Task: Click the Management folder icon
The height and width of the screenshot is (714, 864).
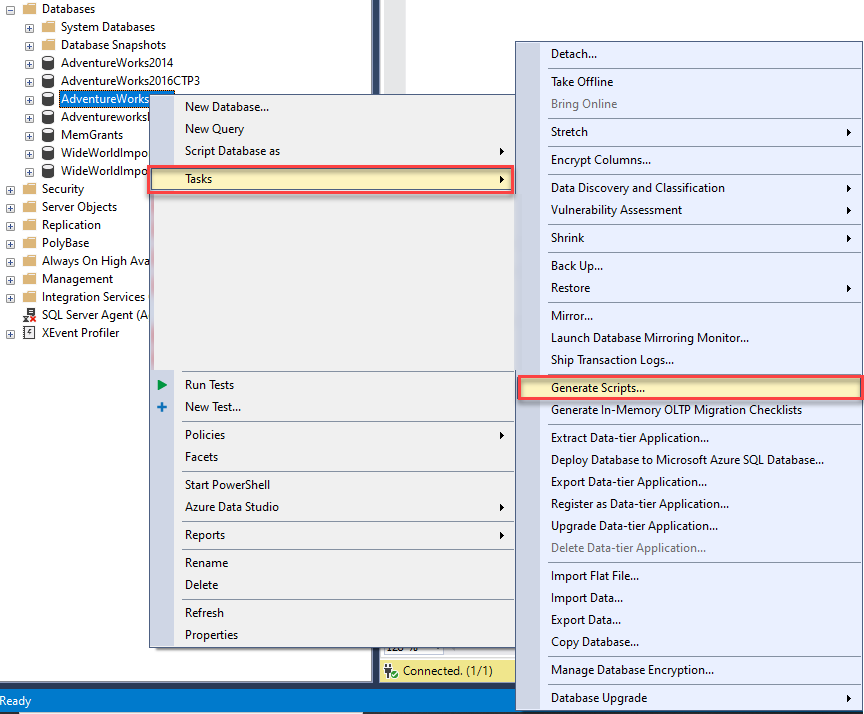Action: pos(29,279)
